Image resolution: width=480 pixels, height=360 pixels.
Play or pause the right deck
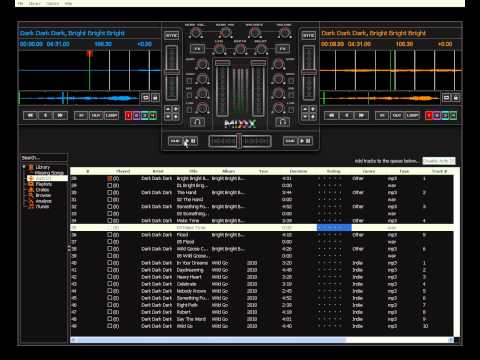coord(305,141)
